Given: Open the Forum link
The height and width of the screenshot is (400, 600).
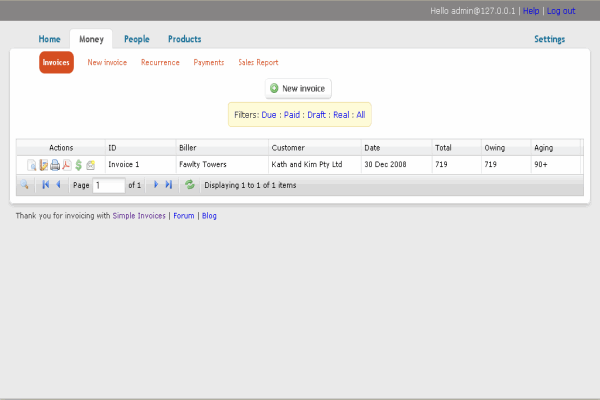Looking at the screenshot, I should [184, 216].
